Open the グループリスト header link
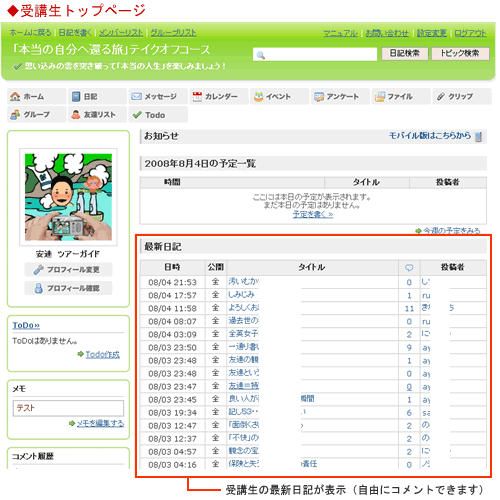Screen dimensions: 500x500 [173, 33]
